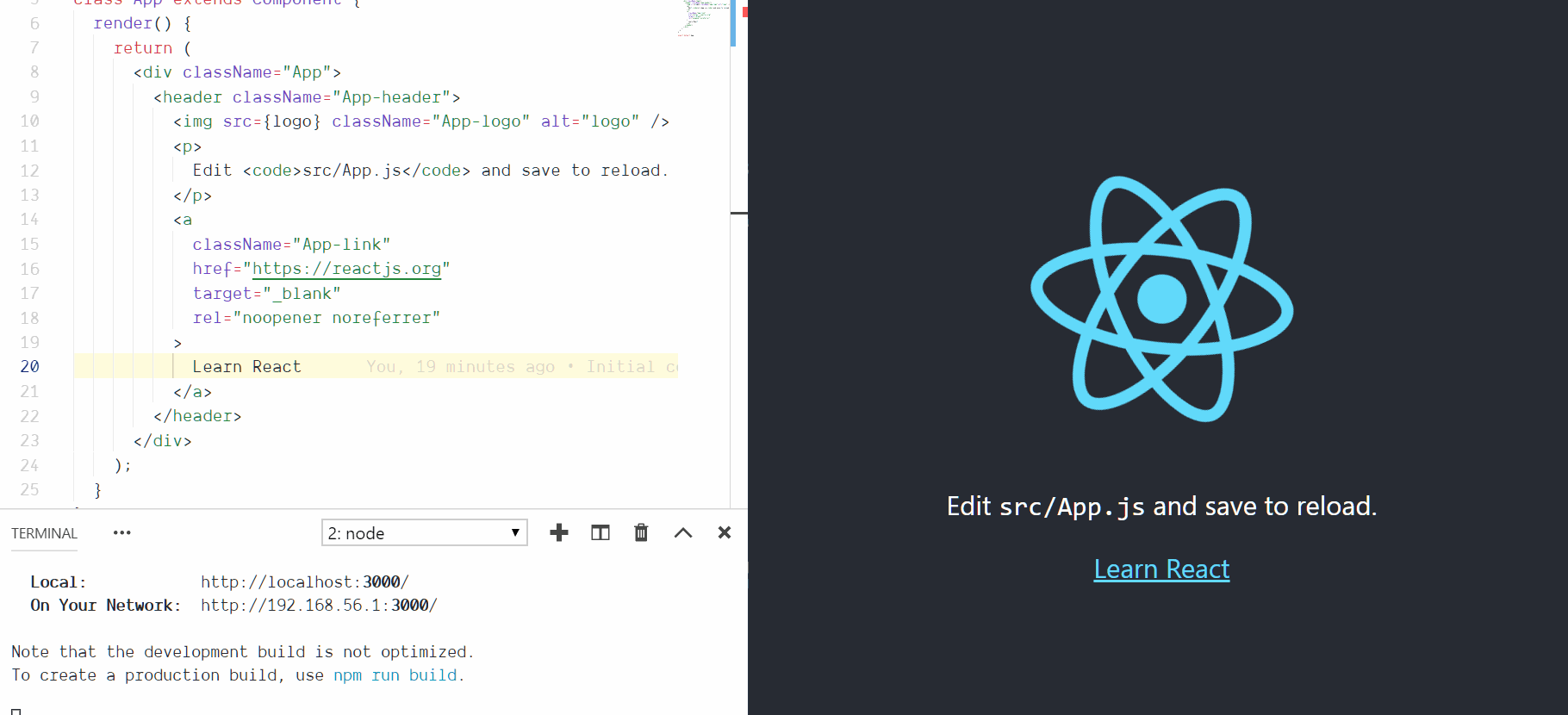Click the closing </header> tag on line 22

tap(197, 416)
